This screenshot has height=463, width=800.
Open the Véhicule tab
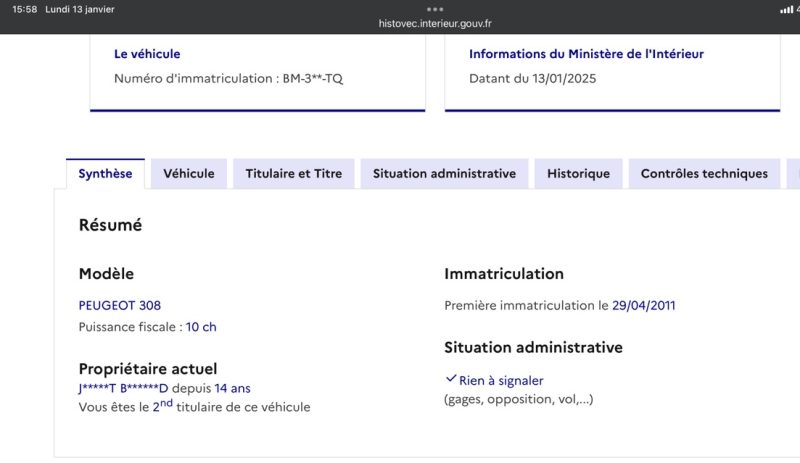pos(189,173)
